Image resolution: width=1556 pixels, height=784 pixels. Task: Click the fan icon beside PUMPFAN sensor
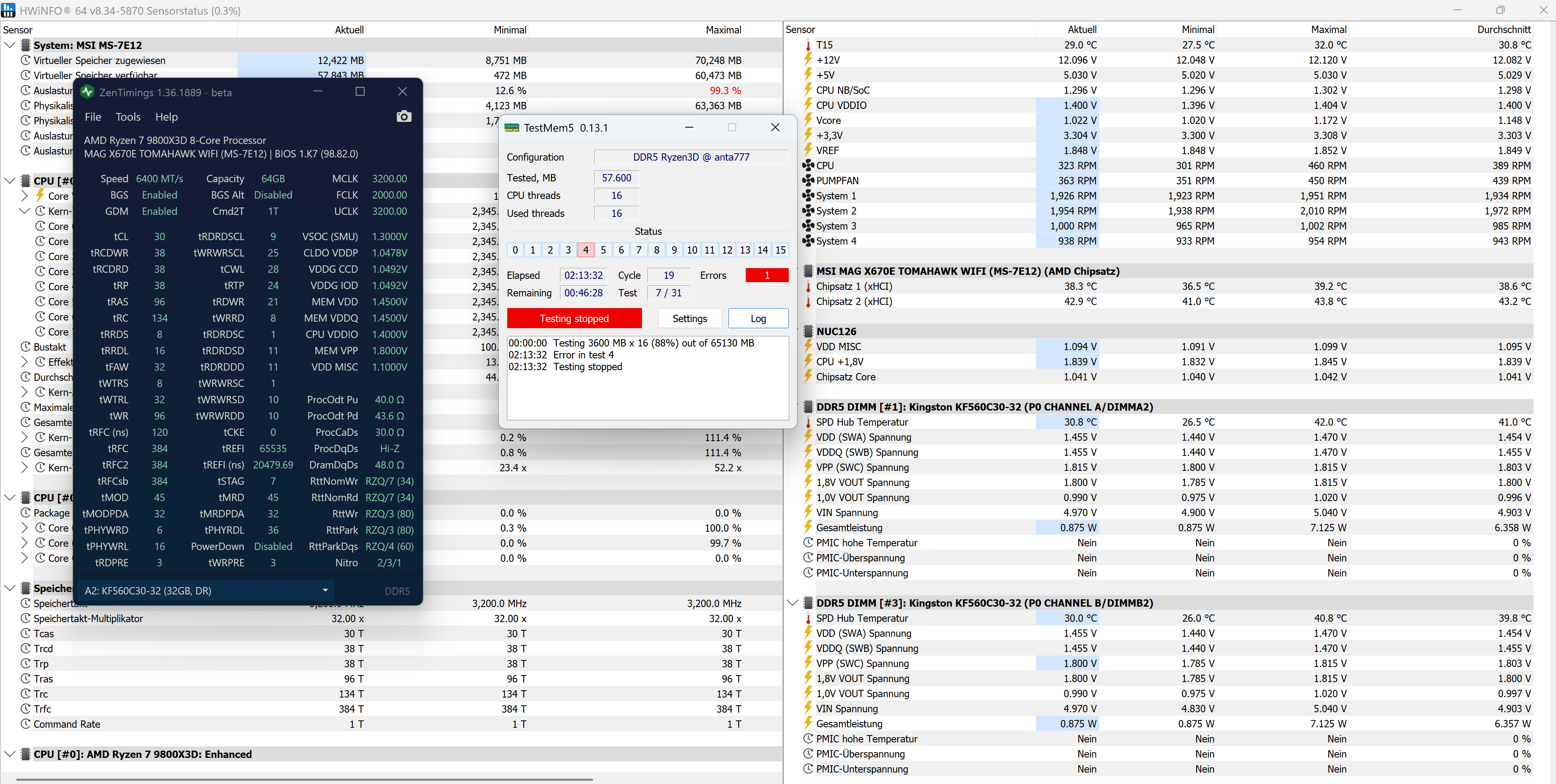808,181
